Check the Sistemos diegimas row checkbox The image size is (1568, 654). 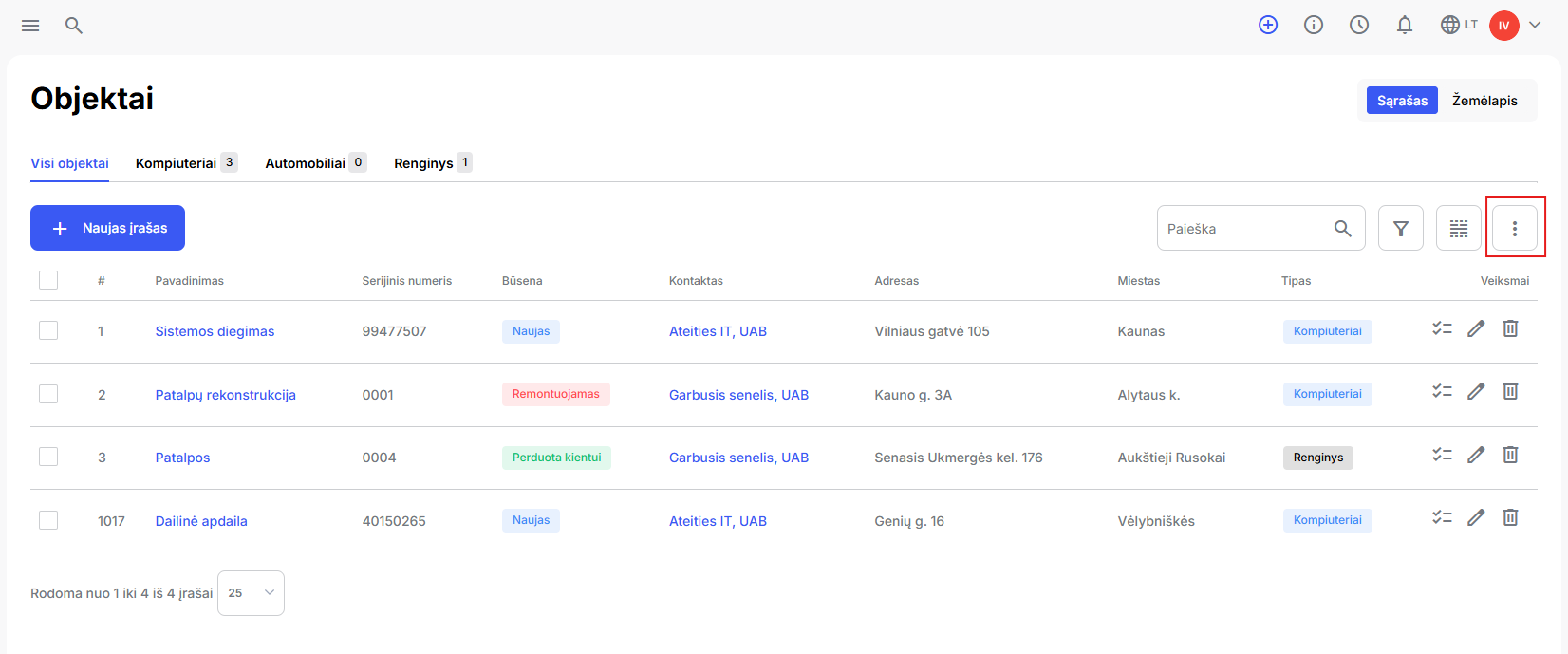tap(48, 330)
